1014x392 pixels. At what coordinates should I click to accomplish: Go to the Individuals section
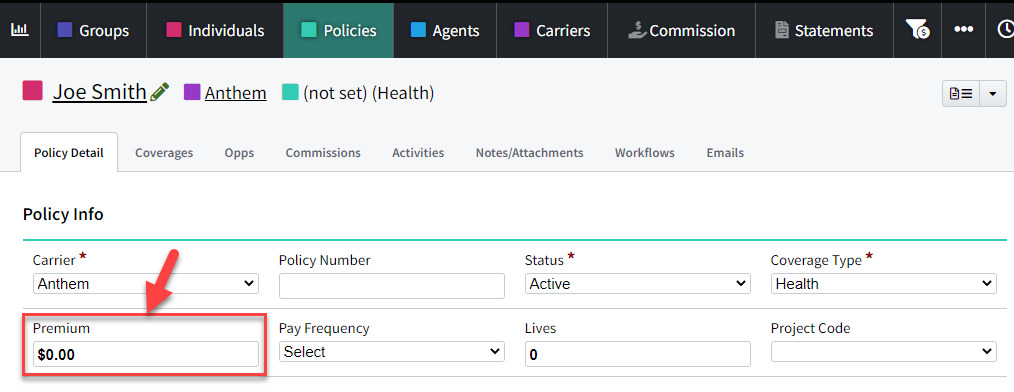click(x=215, y=30)
